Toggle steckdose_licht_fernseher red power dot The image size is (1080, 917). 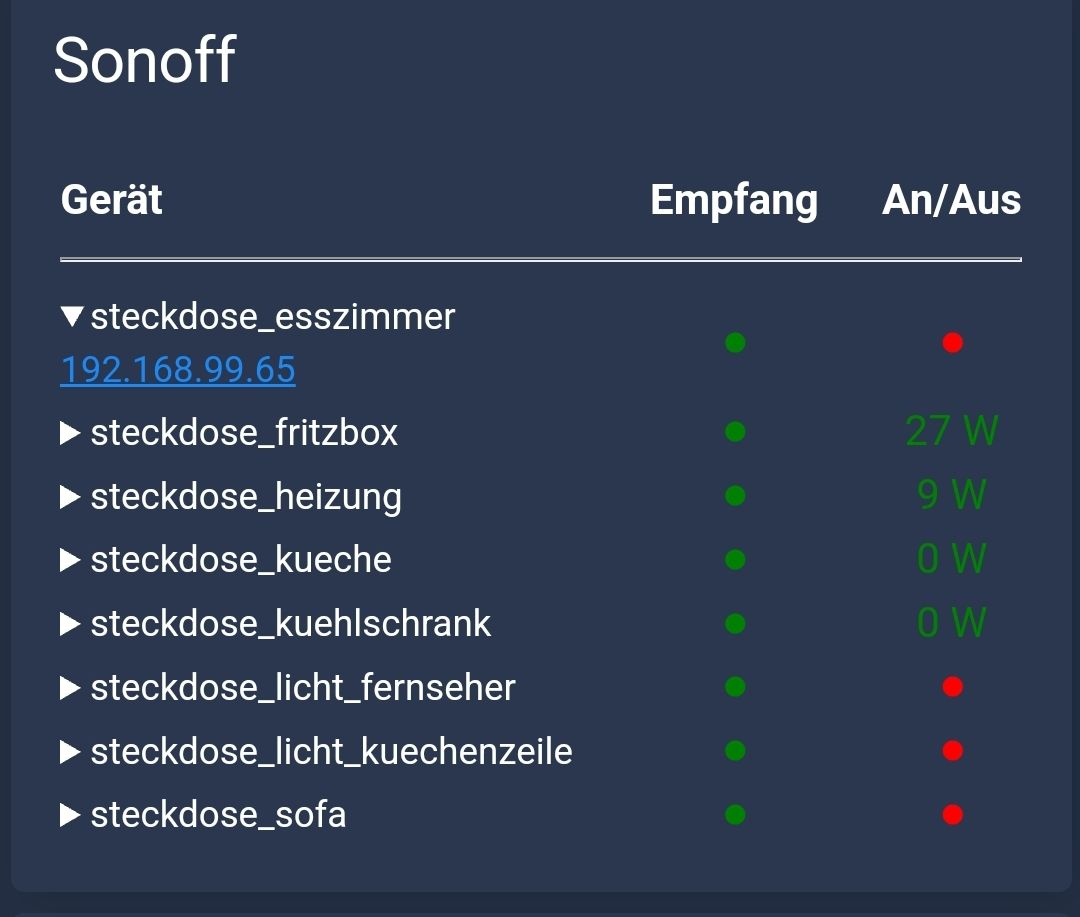point(952,687)
